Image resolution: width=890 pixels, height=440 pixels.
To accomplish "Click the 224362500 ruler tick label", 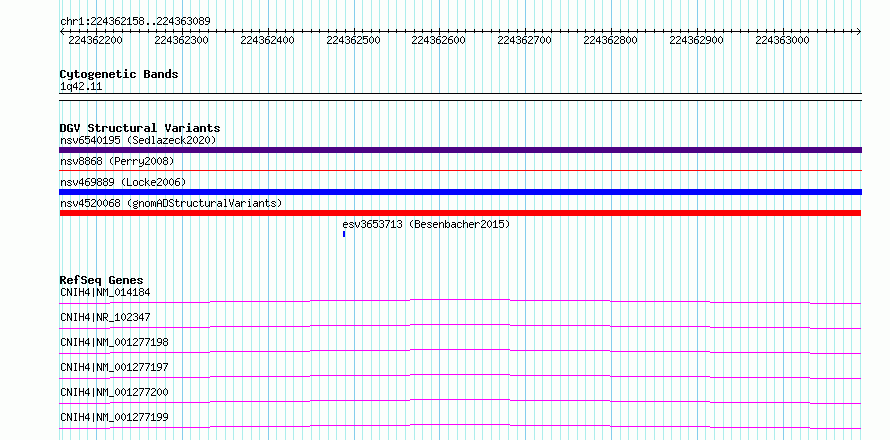I will coord(353,40).
